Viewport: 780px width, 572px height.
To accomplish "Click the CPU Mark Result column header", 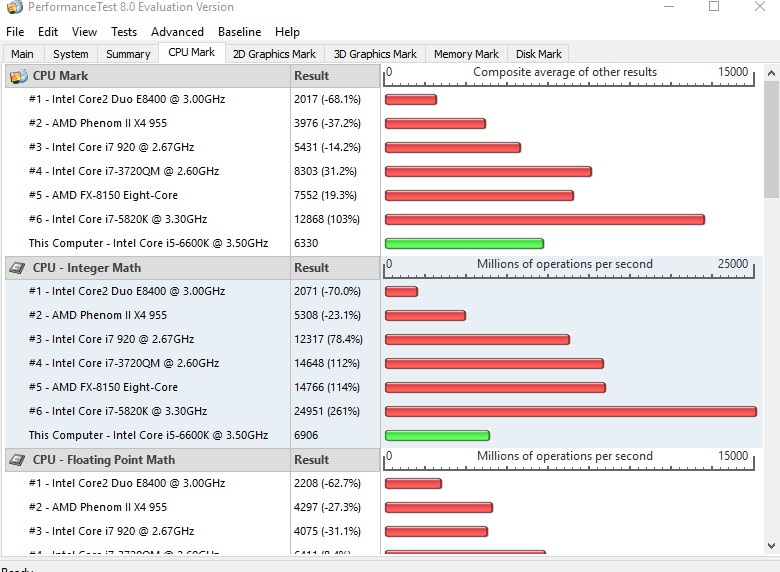I will tap(335, 76).
